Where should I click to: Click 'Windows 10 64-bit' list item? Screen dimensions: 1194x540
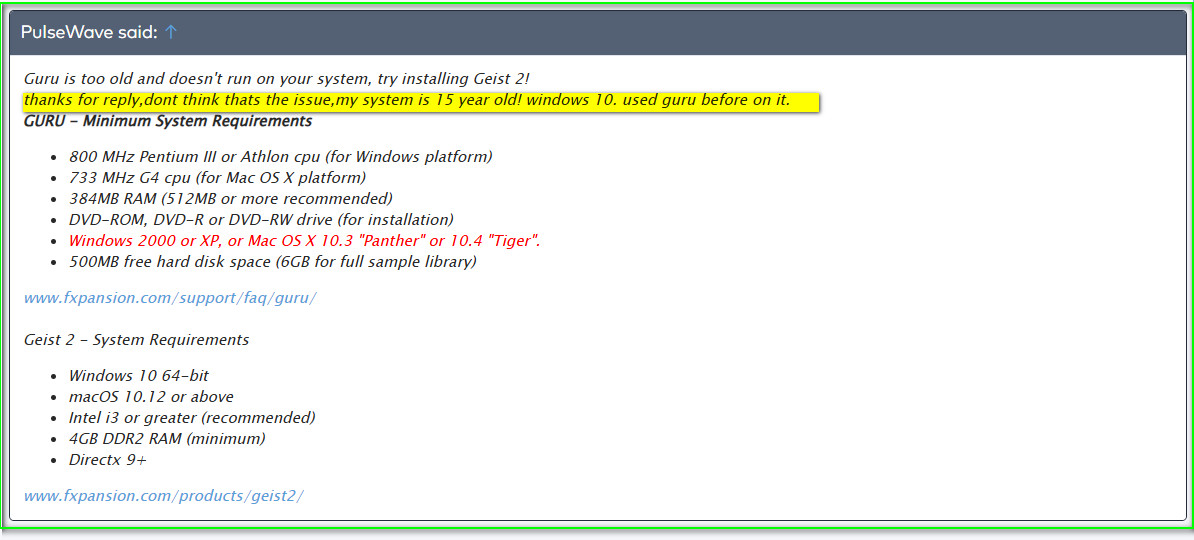(x=139, y=375)
